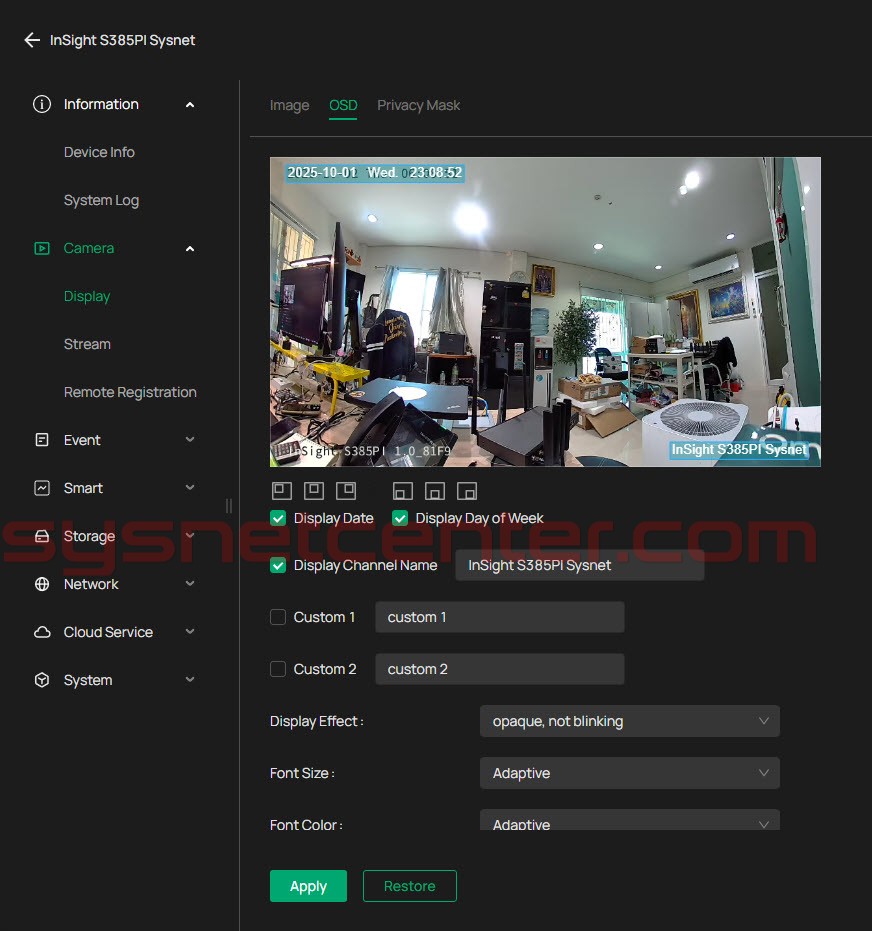Select the bottom-right OSD position icon
Viewport: 872px width, 931px height.
(x=467, y=491)
